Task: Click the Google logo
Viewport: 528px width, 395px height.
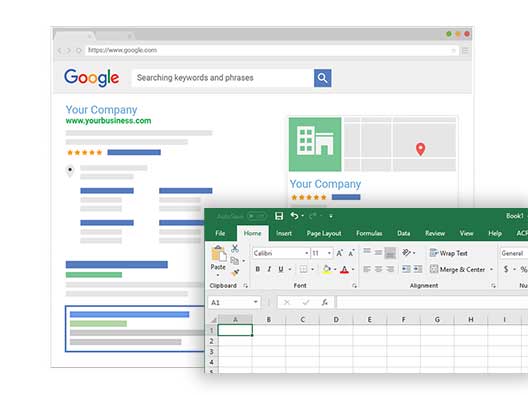Action: click(92, 78)
